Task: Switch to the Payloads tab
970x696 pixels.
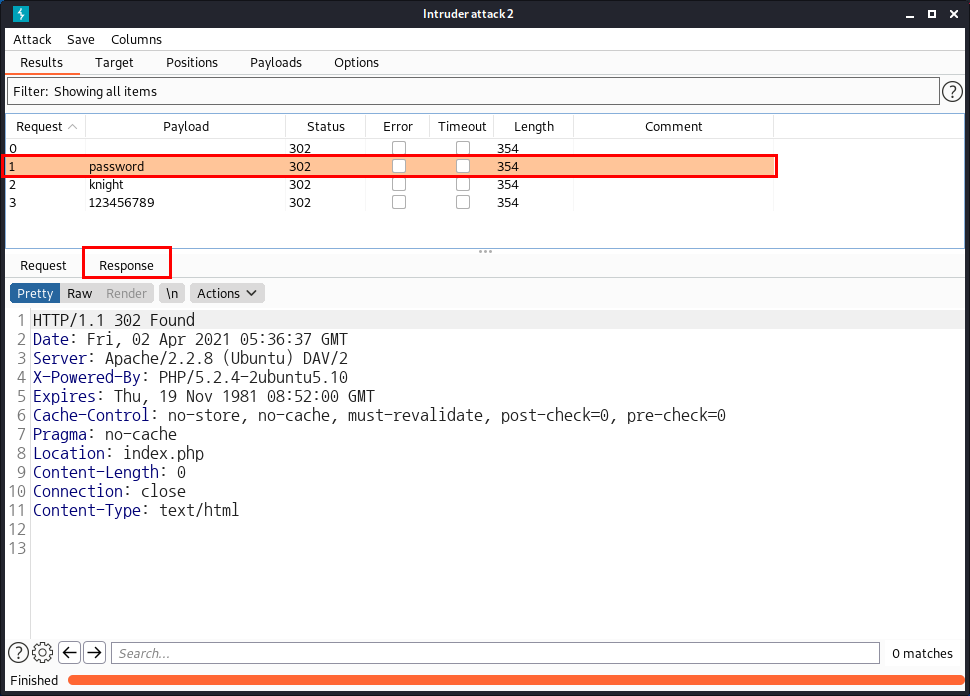Action: pos(276,62)
